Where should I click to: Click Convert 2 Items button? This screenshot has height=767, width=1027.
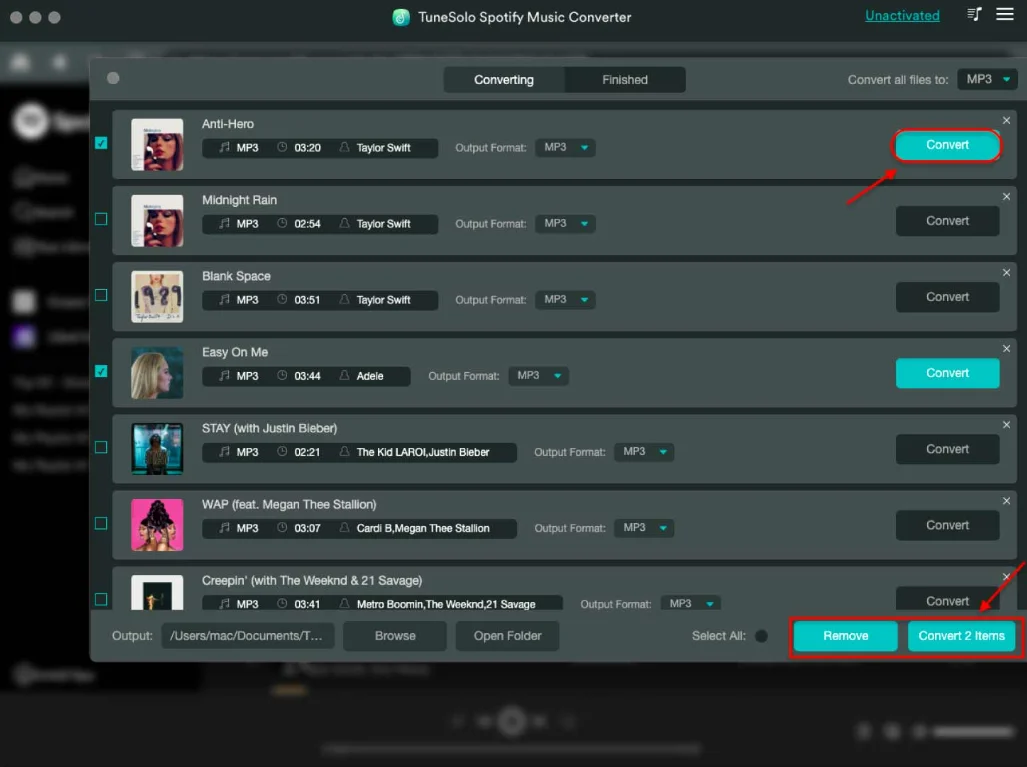coord(962,635)
